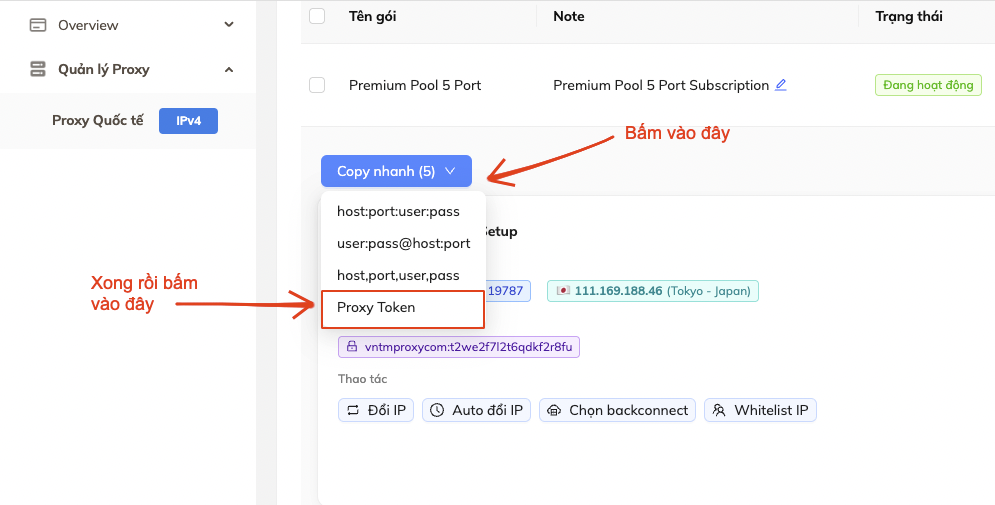Expand the Overview sidebar section chevron
This screenshot has height=505, width=995.
point(229,25)
